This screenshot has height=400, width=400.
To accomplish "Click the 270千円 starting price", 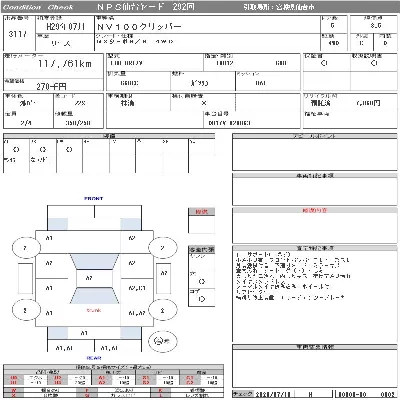I will 51,87.
